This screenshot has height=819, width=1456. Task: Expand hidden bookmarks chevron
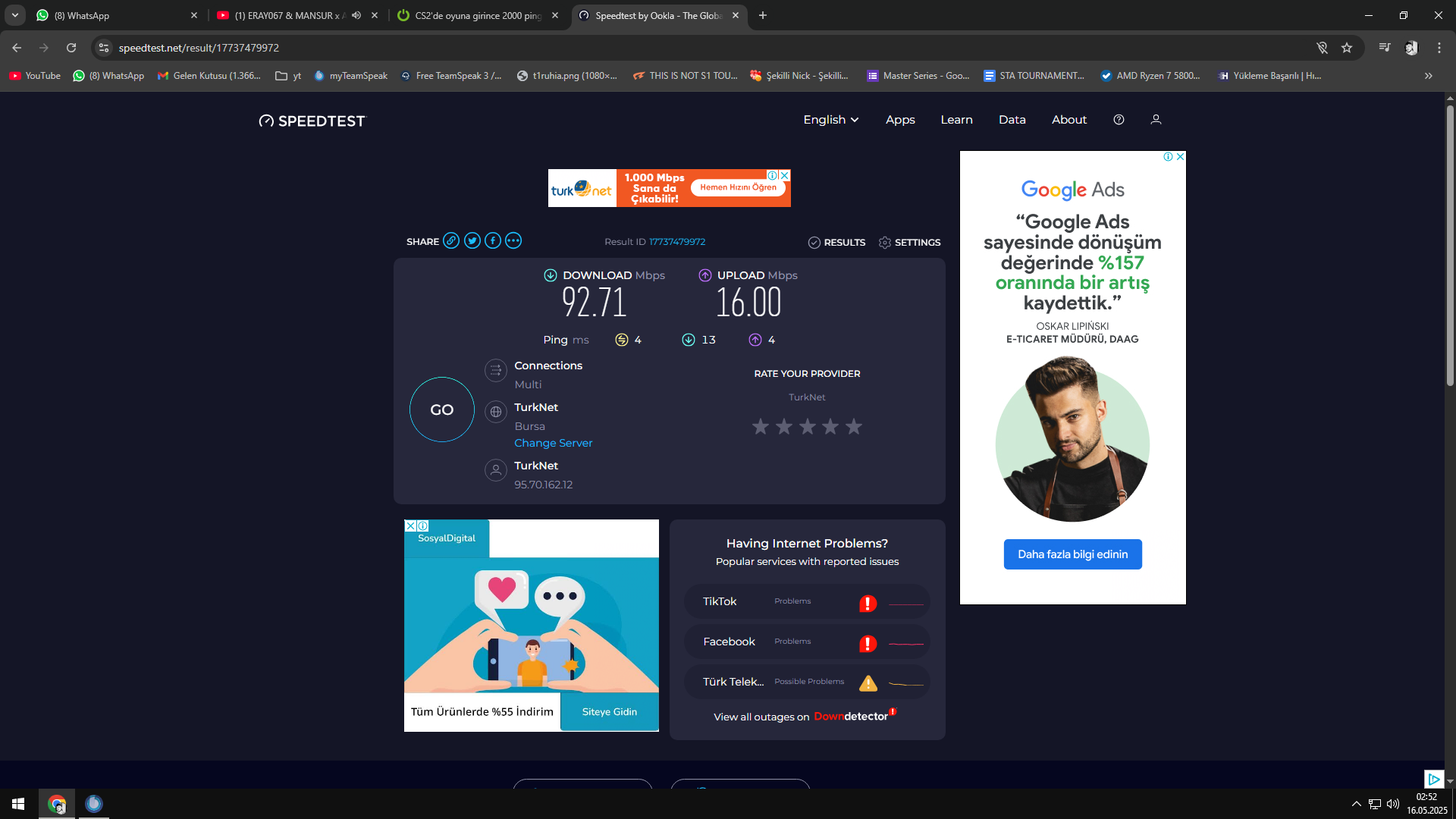[1429, 76]
